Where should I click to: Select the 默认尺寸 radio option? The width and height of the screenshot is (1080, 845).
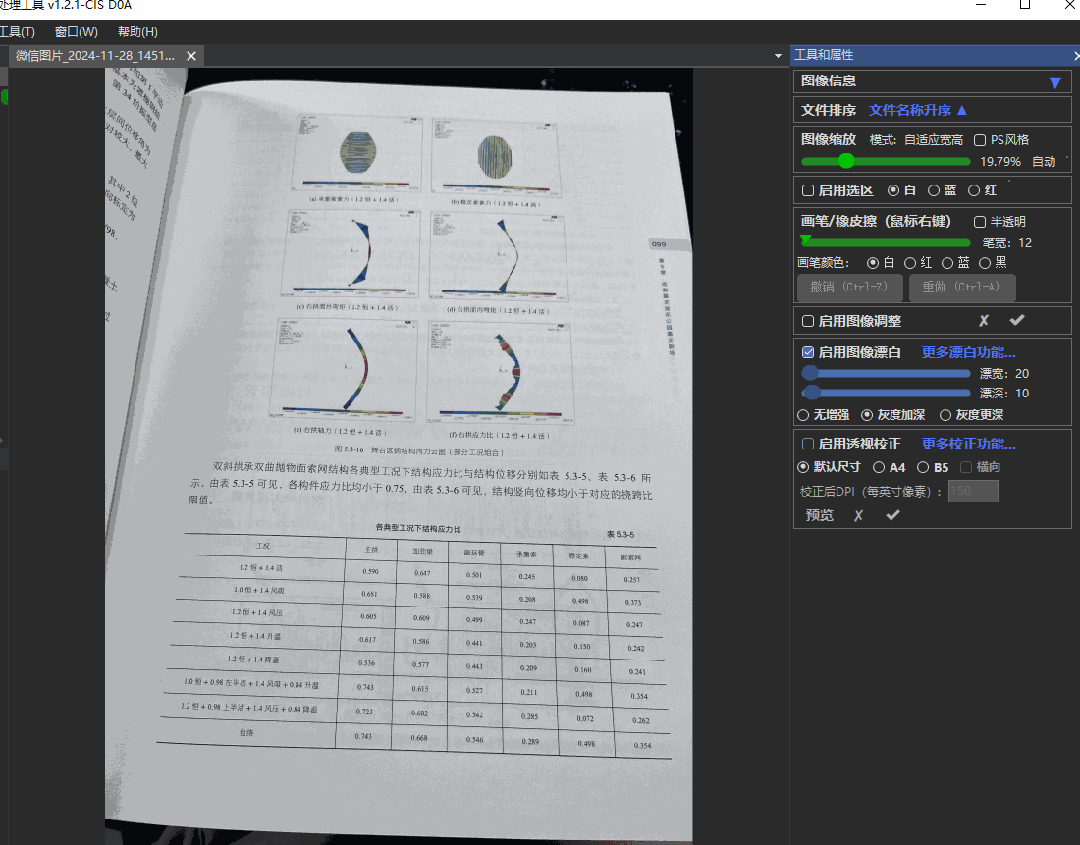tap(802, 467)
